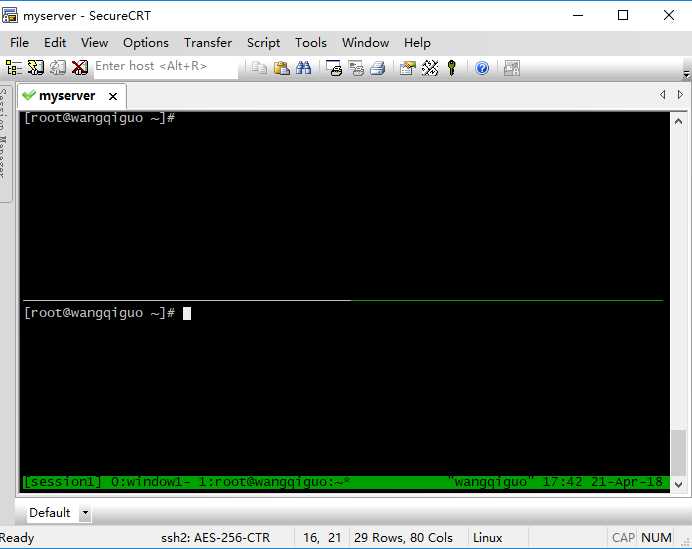Click the Enter host input field
The height and width of the screenshot is (549, 692).
(x=166, y=67)
